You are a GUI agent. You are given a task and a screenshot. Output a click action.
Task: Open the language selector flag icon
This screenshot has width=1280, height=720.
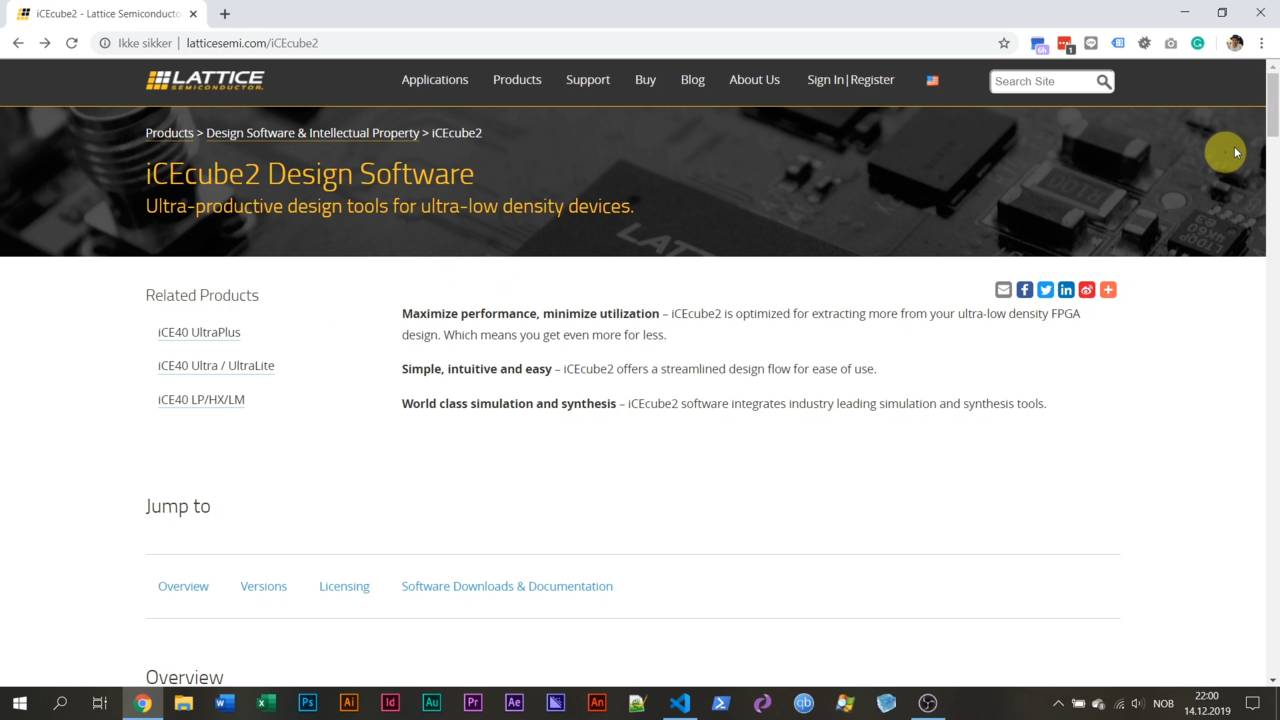932,81
